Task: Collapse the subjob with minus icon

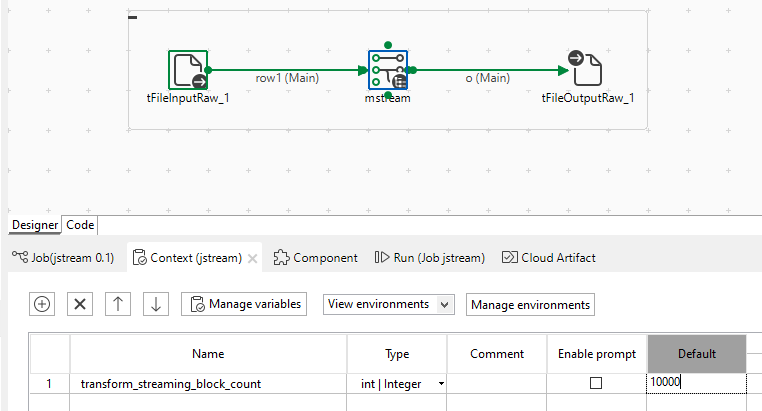Action: coord(134,17)
